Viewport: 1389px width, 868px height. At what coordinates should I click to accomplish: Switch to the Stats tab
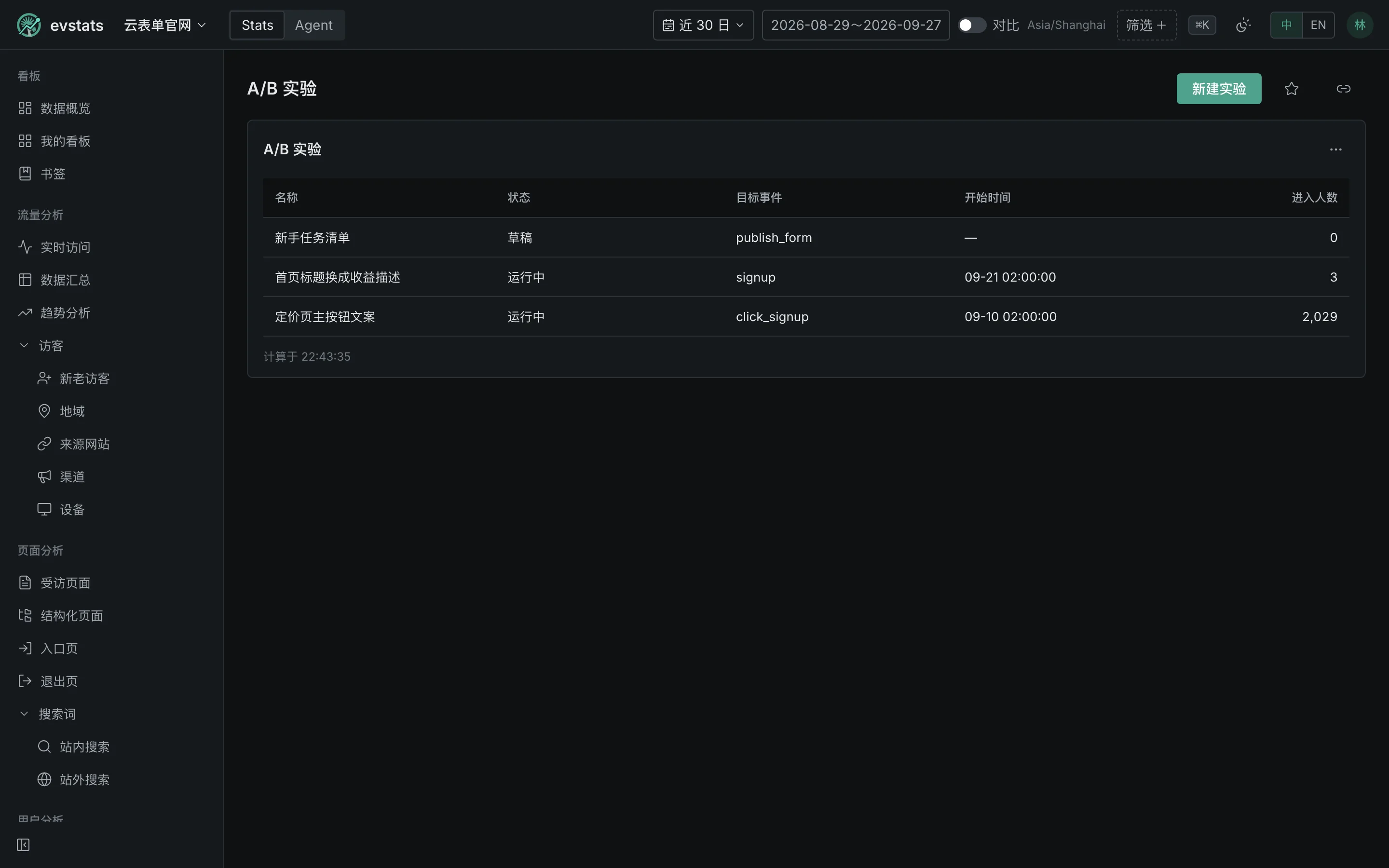257,25
